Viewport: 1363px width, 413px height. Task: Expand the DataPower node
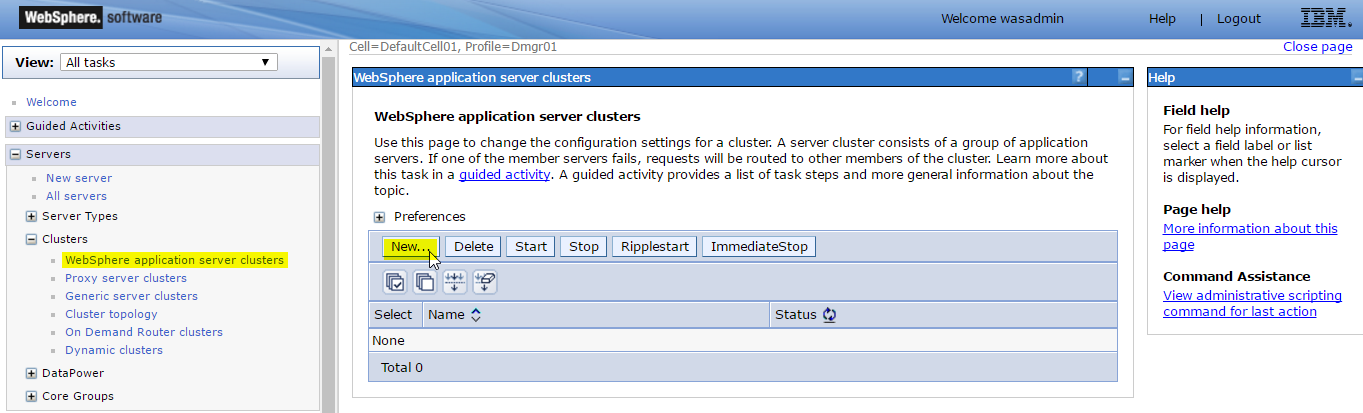pyautogui.click(x=32, y=373)
